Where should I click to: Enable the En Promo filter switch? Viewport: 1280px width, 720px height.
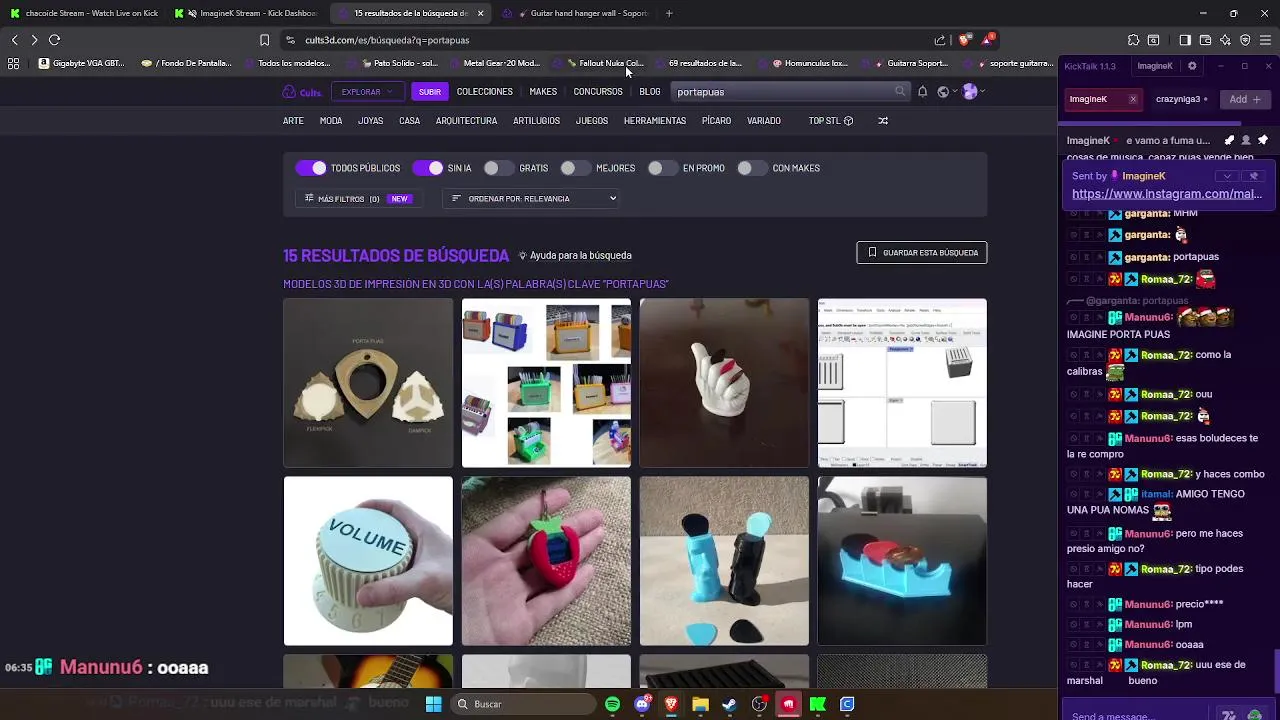(x=663, y=168)
